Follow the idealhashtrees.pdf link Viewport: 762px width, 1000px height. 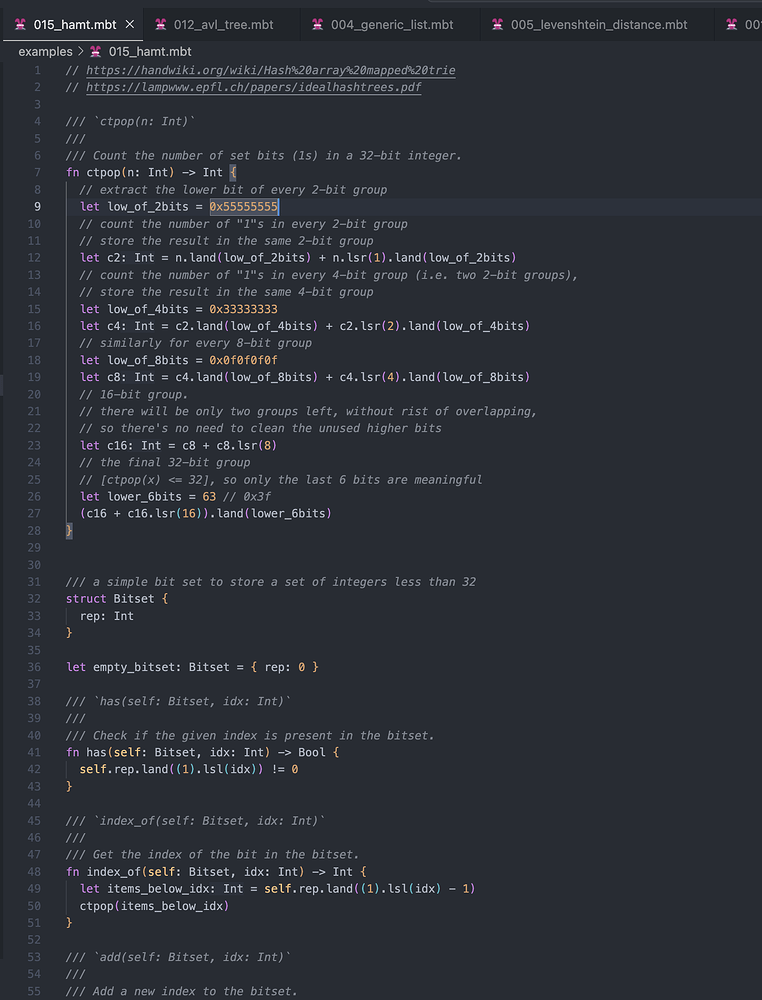pos(253,87)
